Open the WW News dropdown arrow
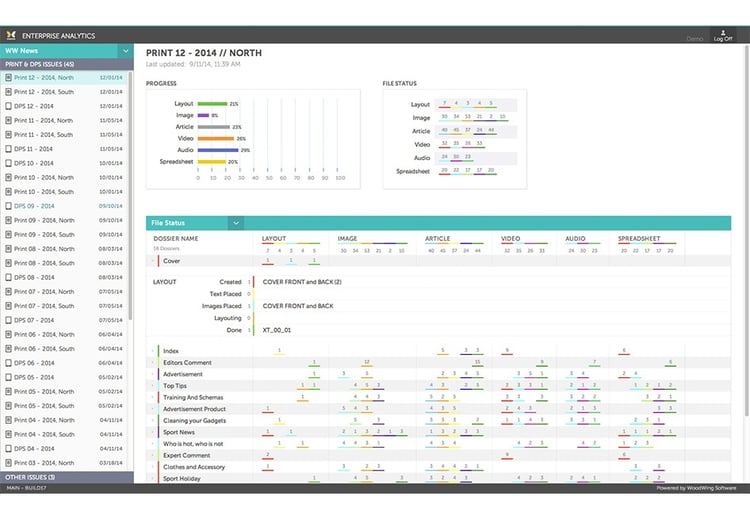Viewport: 750px width, 519px height. (125, 50)
